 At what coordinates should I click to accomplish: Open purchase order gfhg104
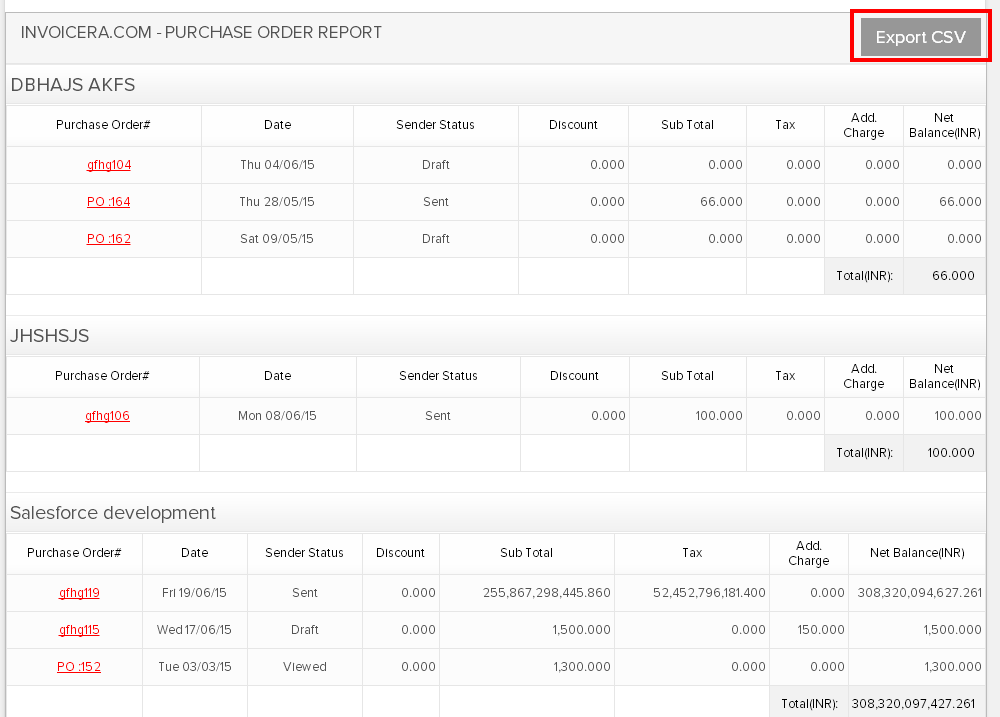coord(109,165)
